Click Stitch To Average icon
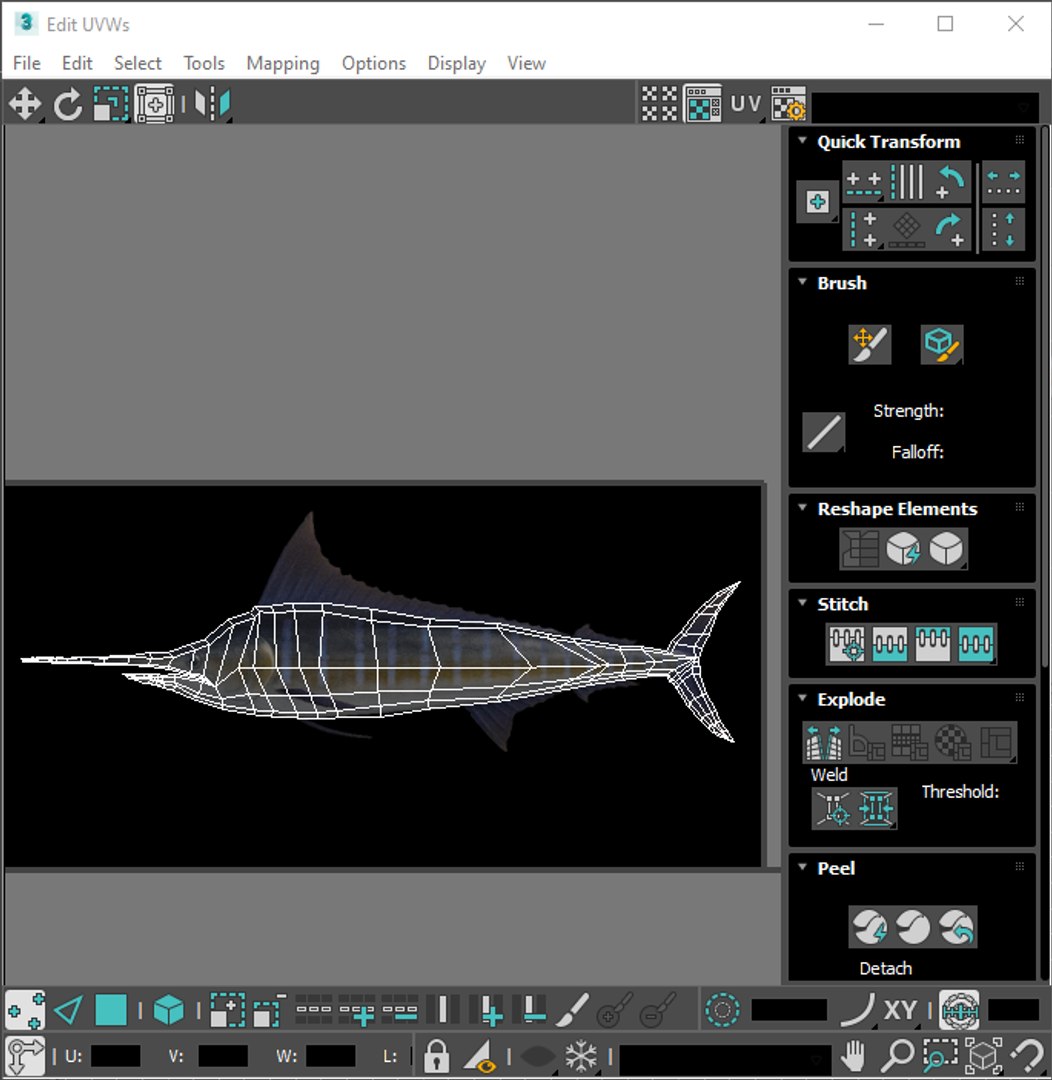1052x1080 pixels. (x=889, y=643)
